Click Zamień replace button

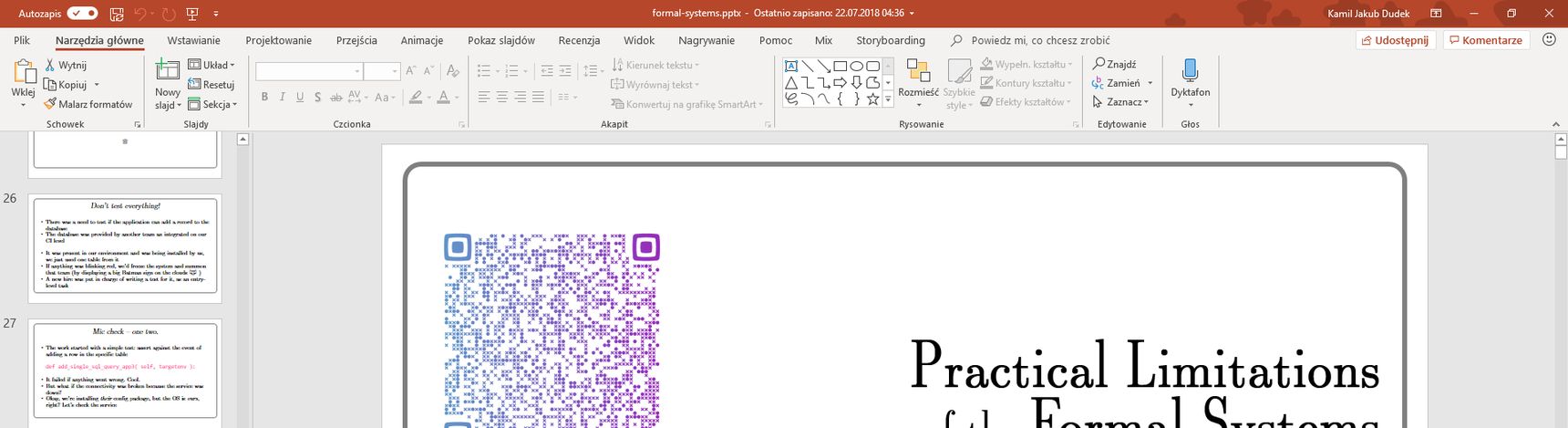[1115, 83]
